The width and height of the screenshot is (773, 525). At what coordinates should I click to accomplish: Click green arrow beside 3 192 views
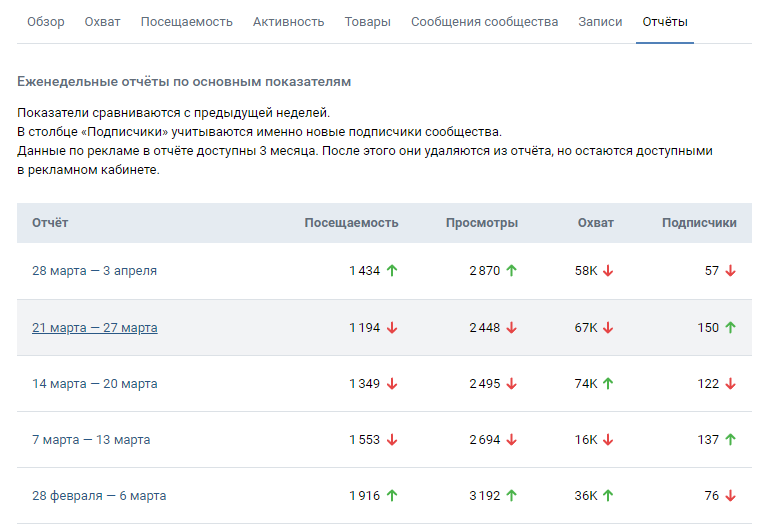[x=512, y=495]
